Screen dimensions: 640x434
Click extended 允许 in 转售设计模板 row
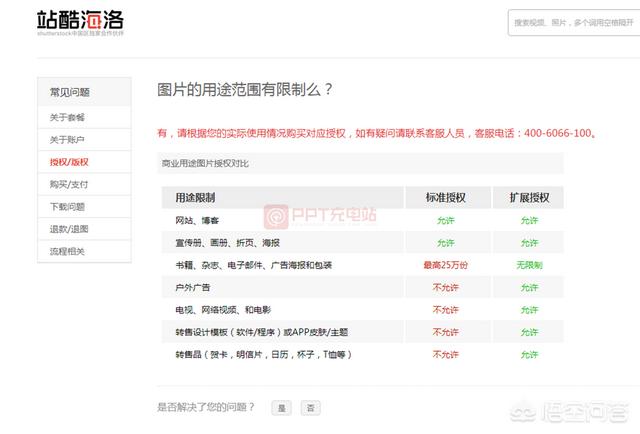click(529, 332)
